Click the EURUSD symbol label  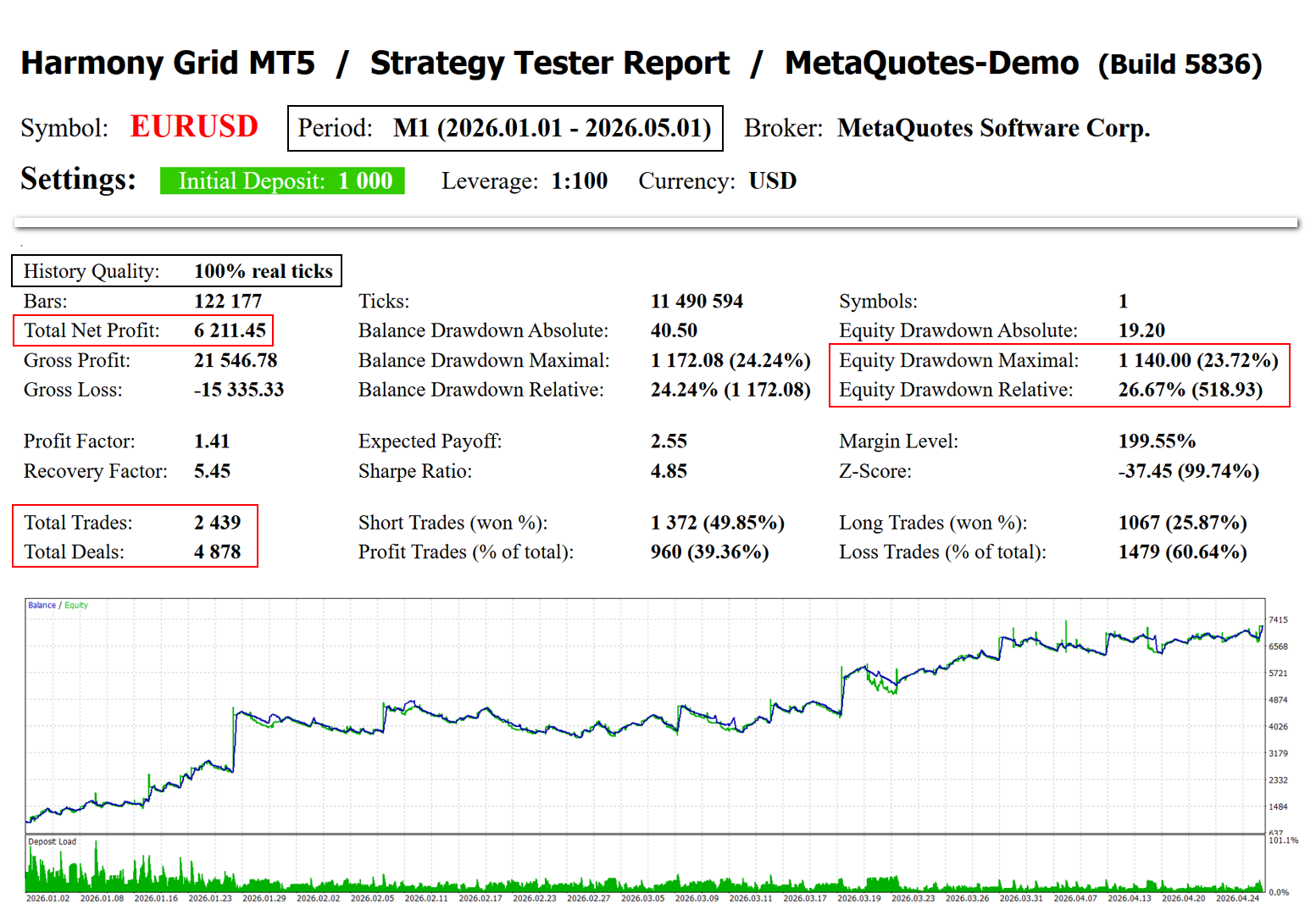194,127
